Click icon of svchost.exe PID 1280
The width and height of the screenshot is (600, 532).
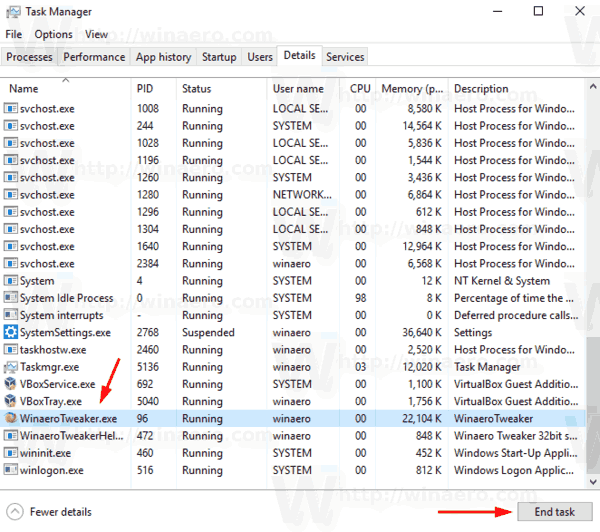pyautogui.click(x=10, y=194)
